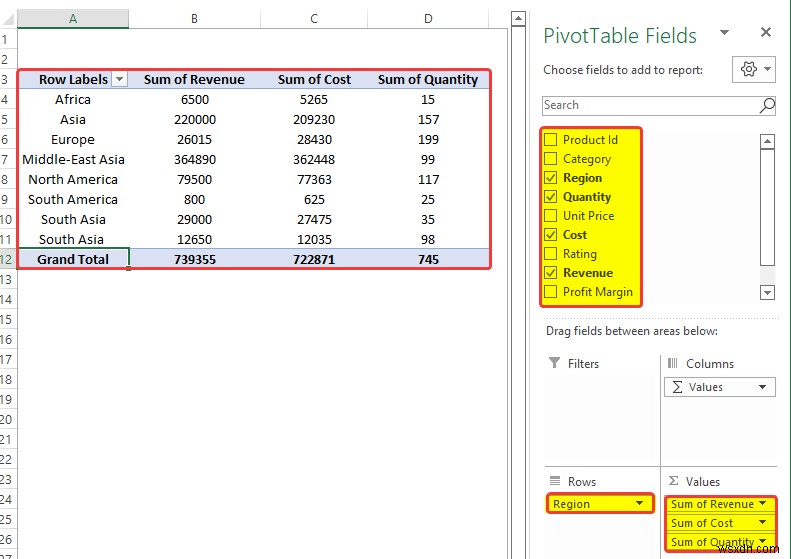The height and width of the screenshot is (559, 791).
Task: Click the Profit Margin field name
Action: pyautogui.click(x=597, y=292)
